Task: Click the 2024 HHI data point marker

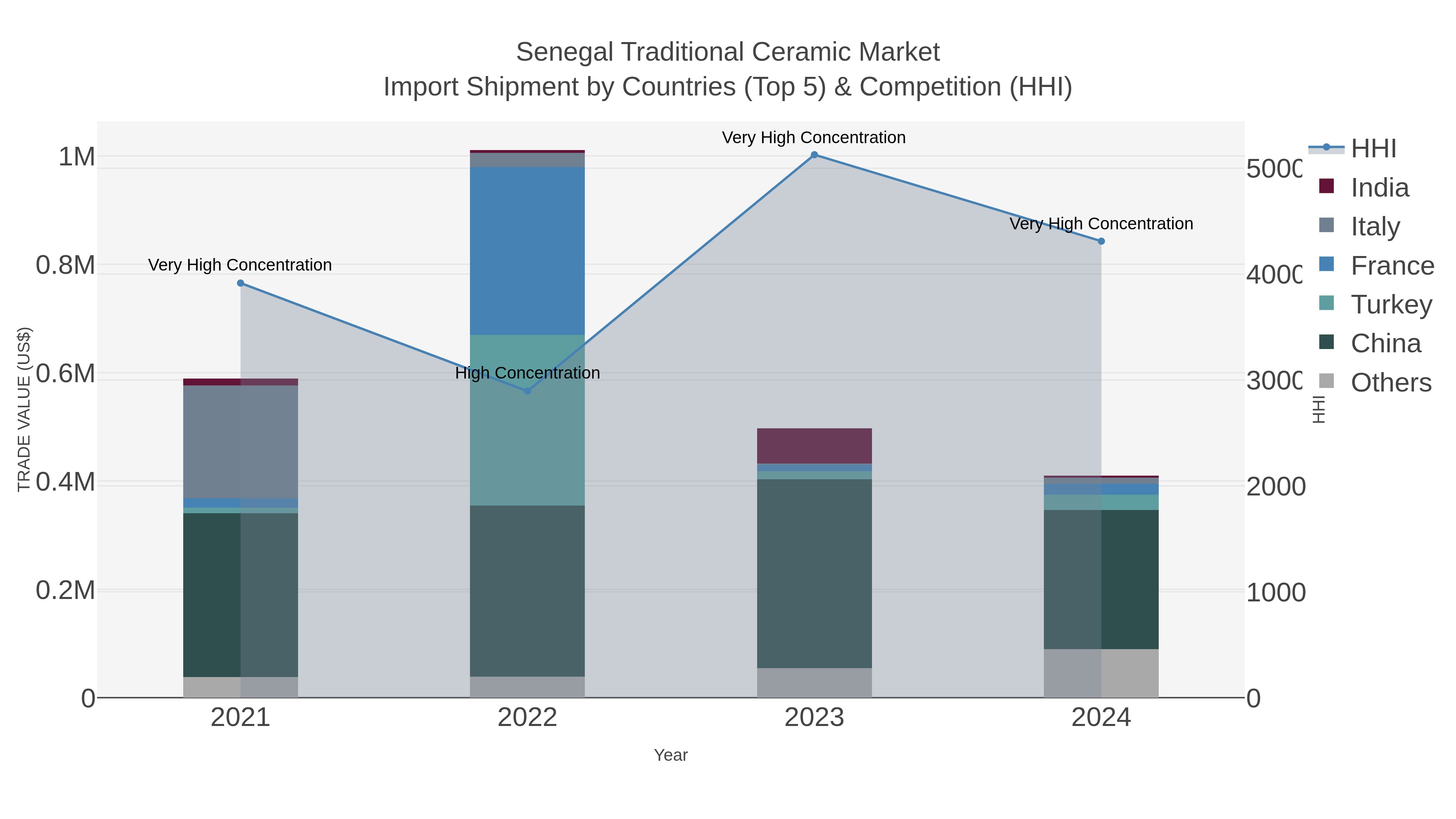Action: (x=1101, y=241)
